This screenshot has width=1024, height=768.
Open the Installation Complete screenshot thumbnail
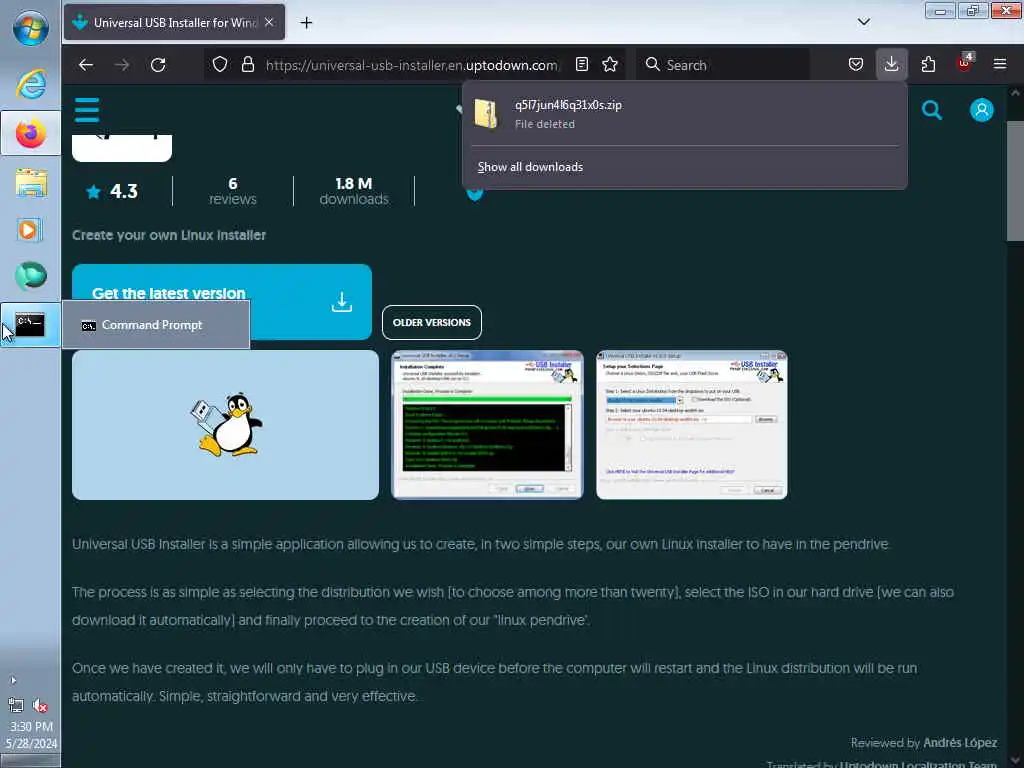[487, 425]
